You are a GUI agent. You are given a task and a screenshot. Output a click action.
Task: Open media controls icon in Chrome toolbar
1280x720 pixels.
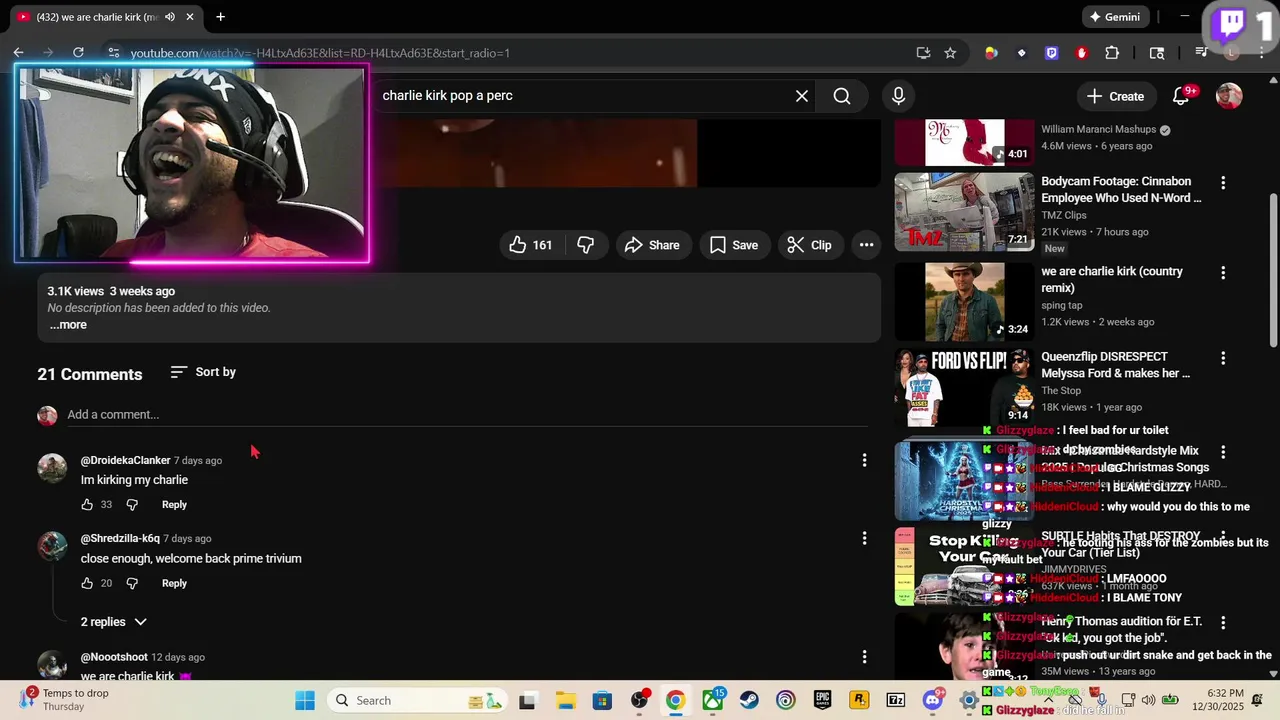pyautogui.click(x=1202, y=53)
